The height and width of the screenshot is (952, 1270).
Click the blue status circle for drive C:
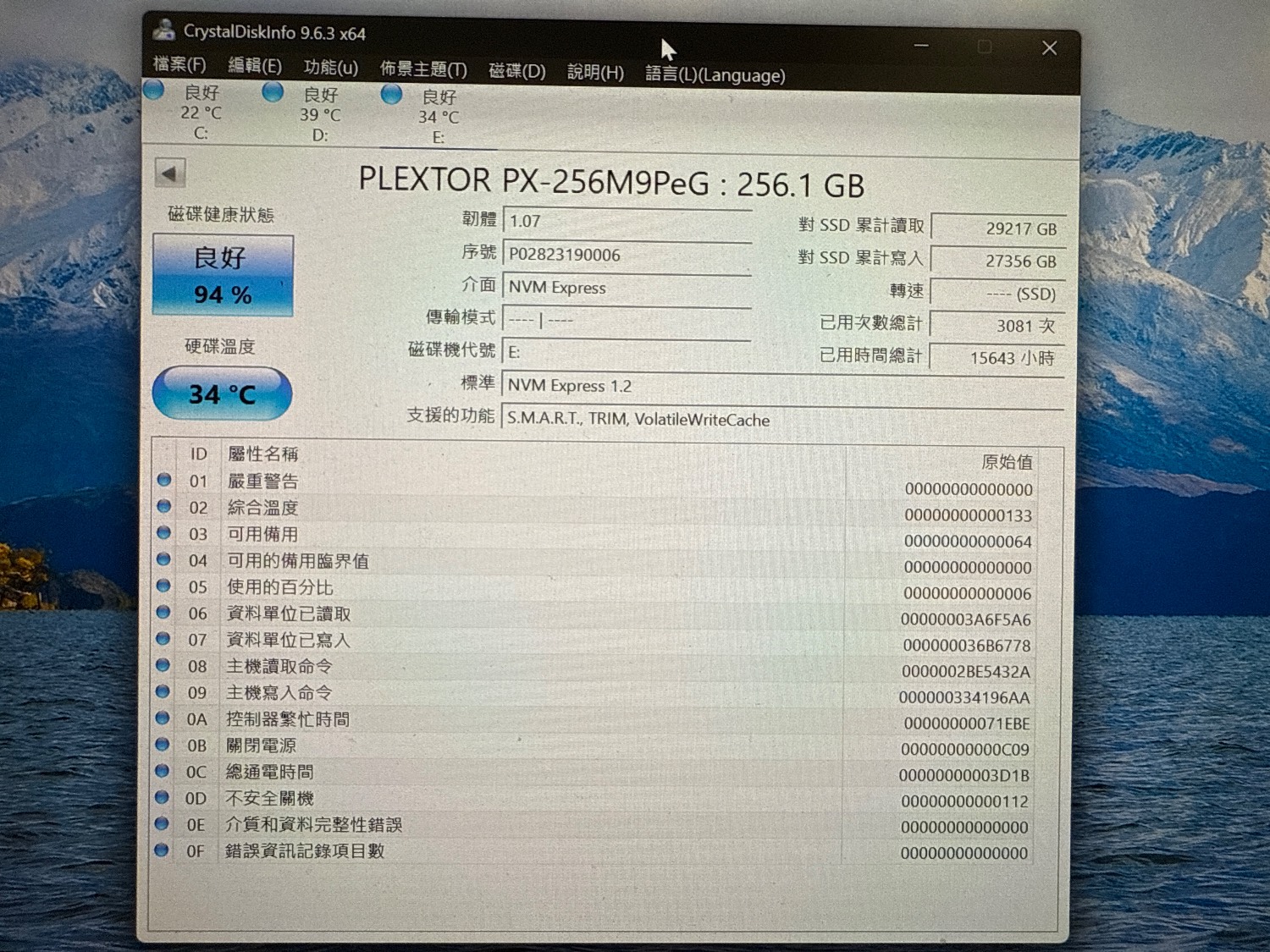154,89
